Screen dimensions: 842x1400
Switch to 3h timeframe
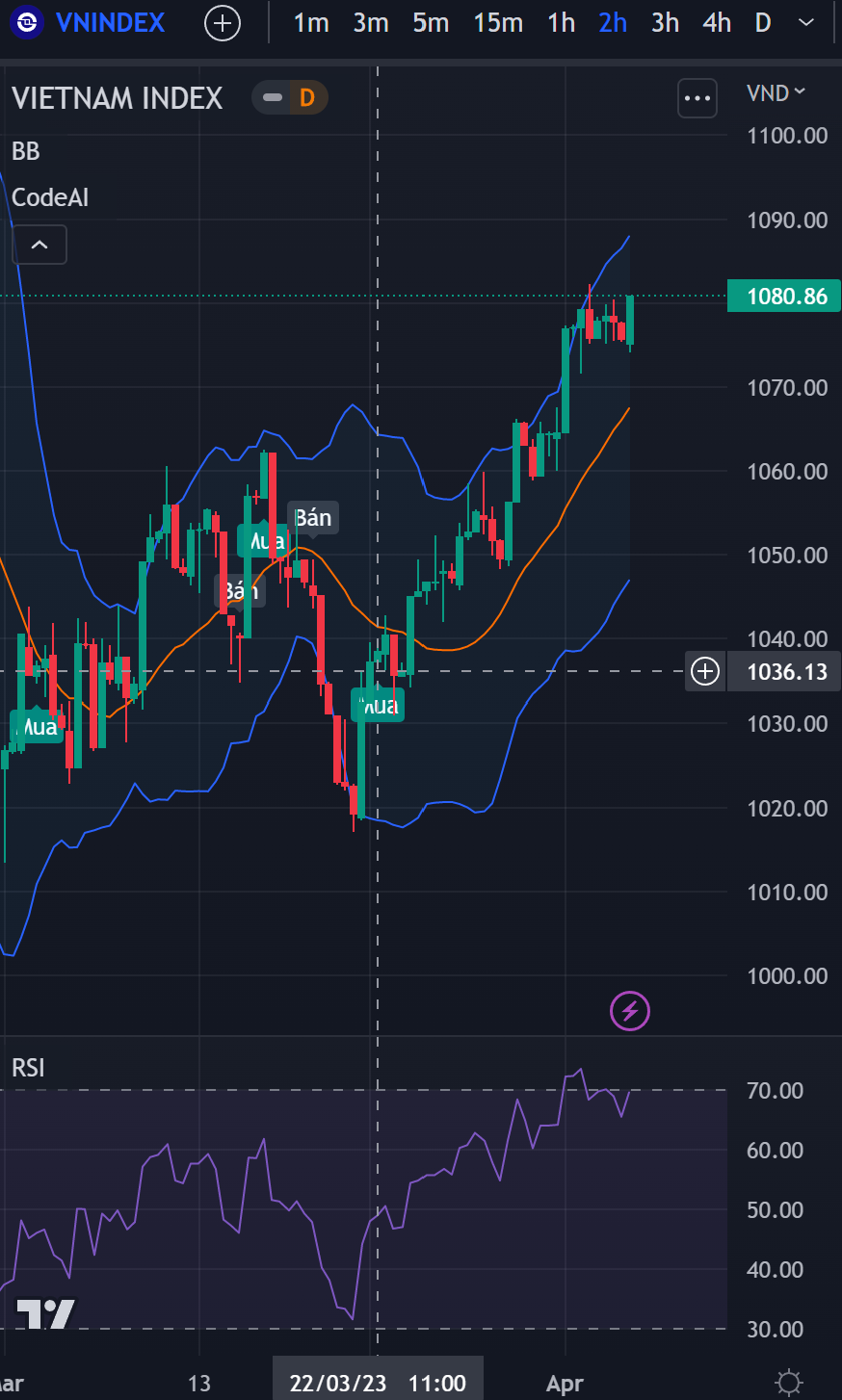pyautogui.click(x=665, y=22)
